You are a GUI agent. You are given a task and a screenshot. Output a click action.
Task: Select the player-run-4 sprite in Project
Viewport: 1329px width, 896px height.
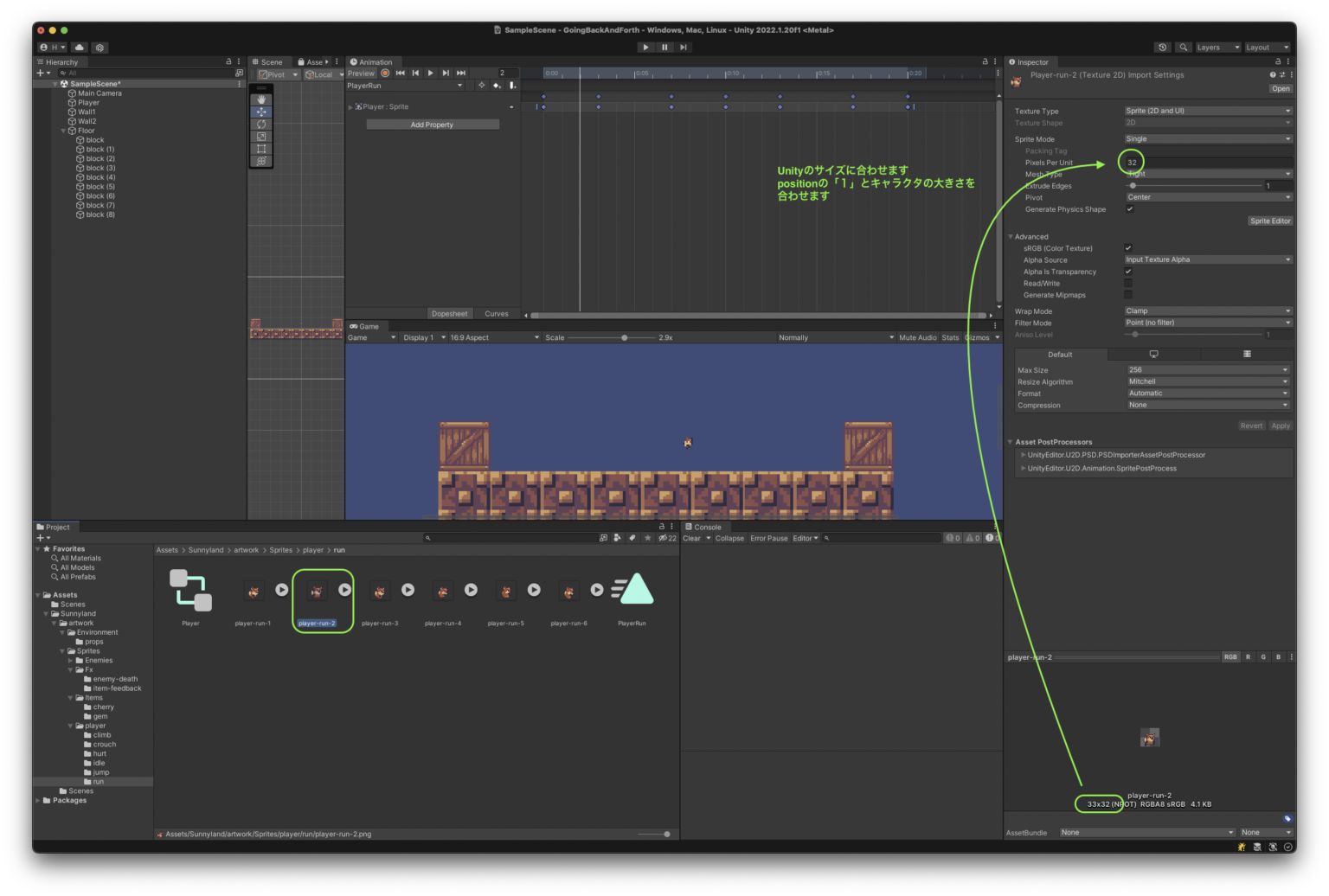point(443,590)
